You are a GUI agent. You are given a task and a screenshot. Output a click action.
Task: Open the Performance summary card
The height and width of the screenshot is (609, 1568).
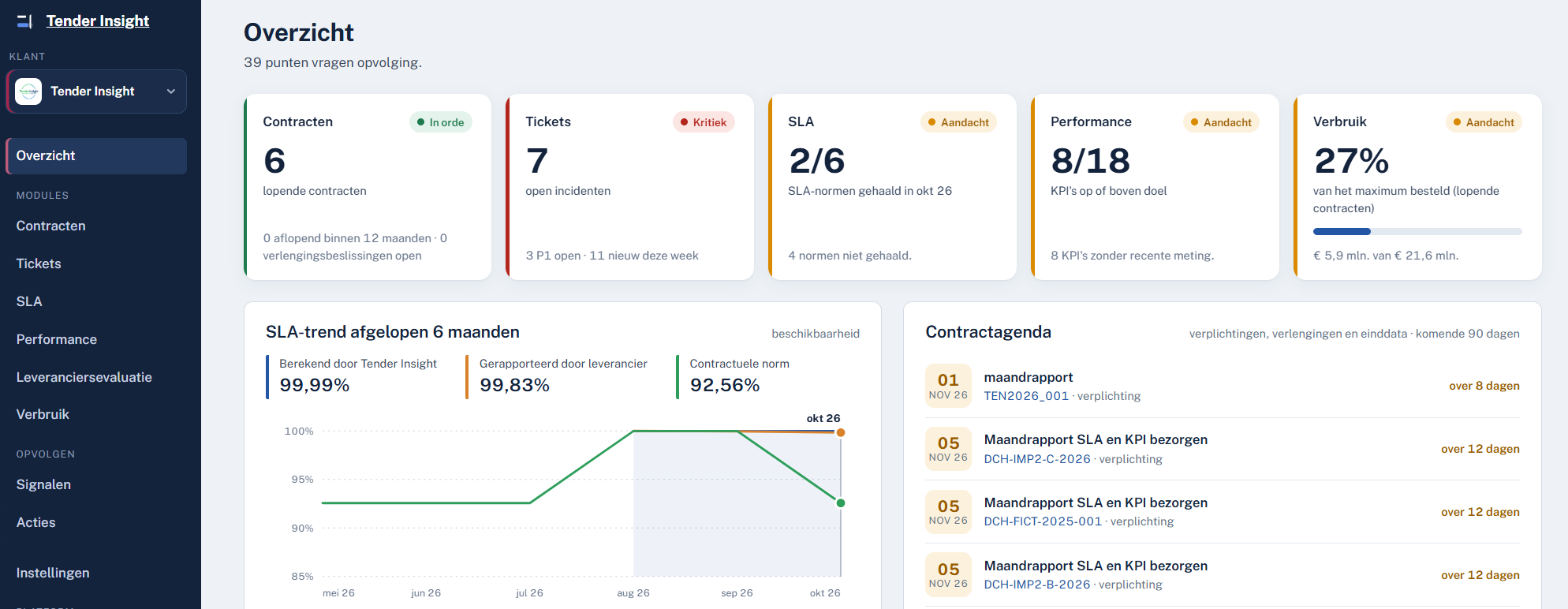(x=1155, y=187)
